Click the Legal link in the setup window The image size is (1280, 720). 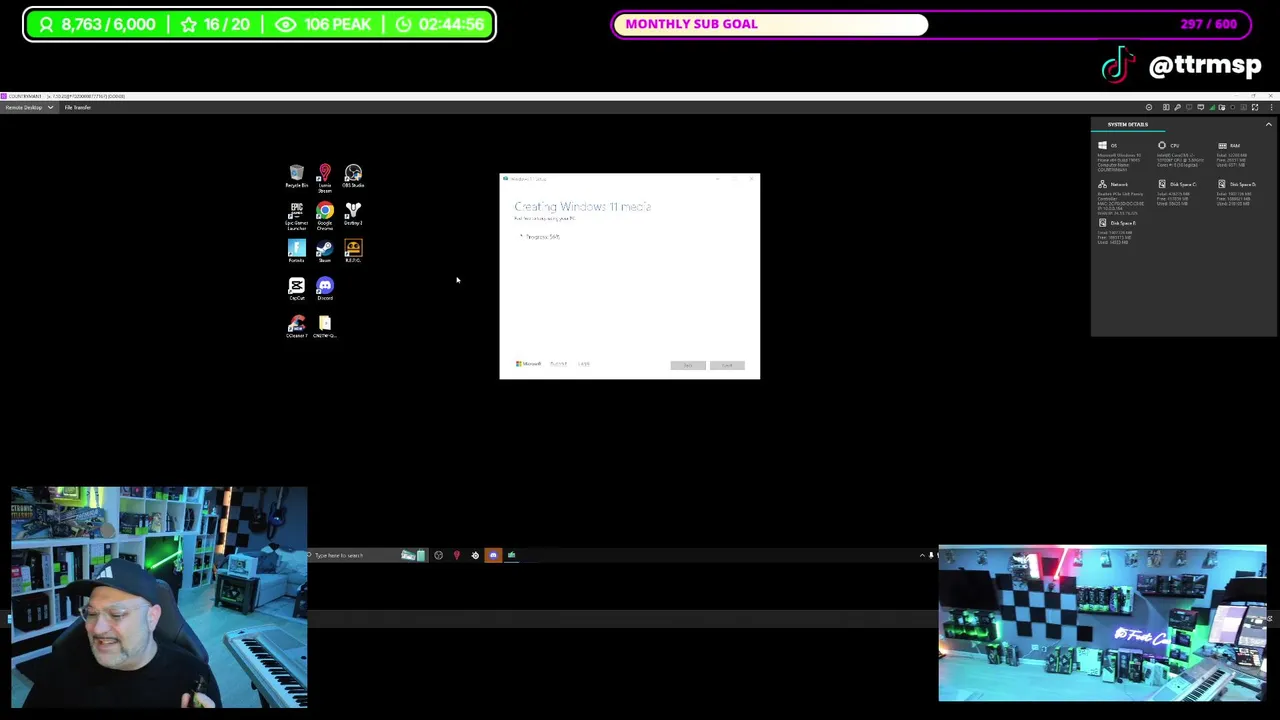pyautogui.click(x=583, y=364)
